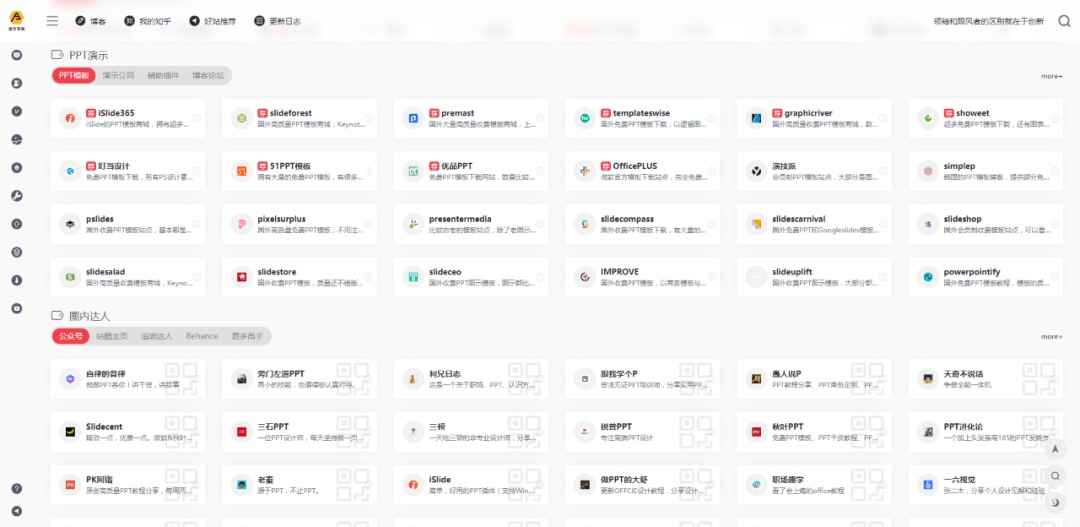Switch to the 辅助插件 tab
The width and height of the screenshot is (1080, 527).
(x=163, y=76)
